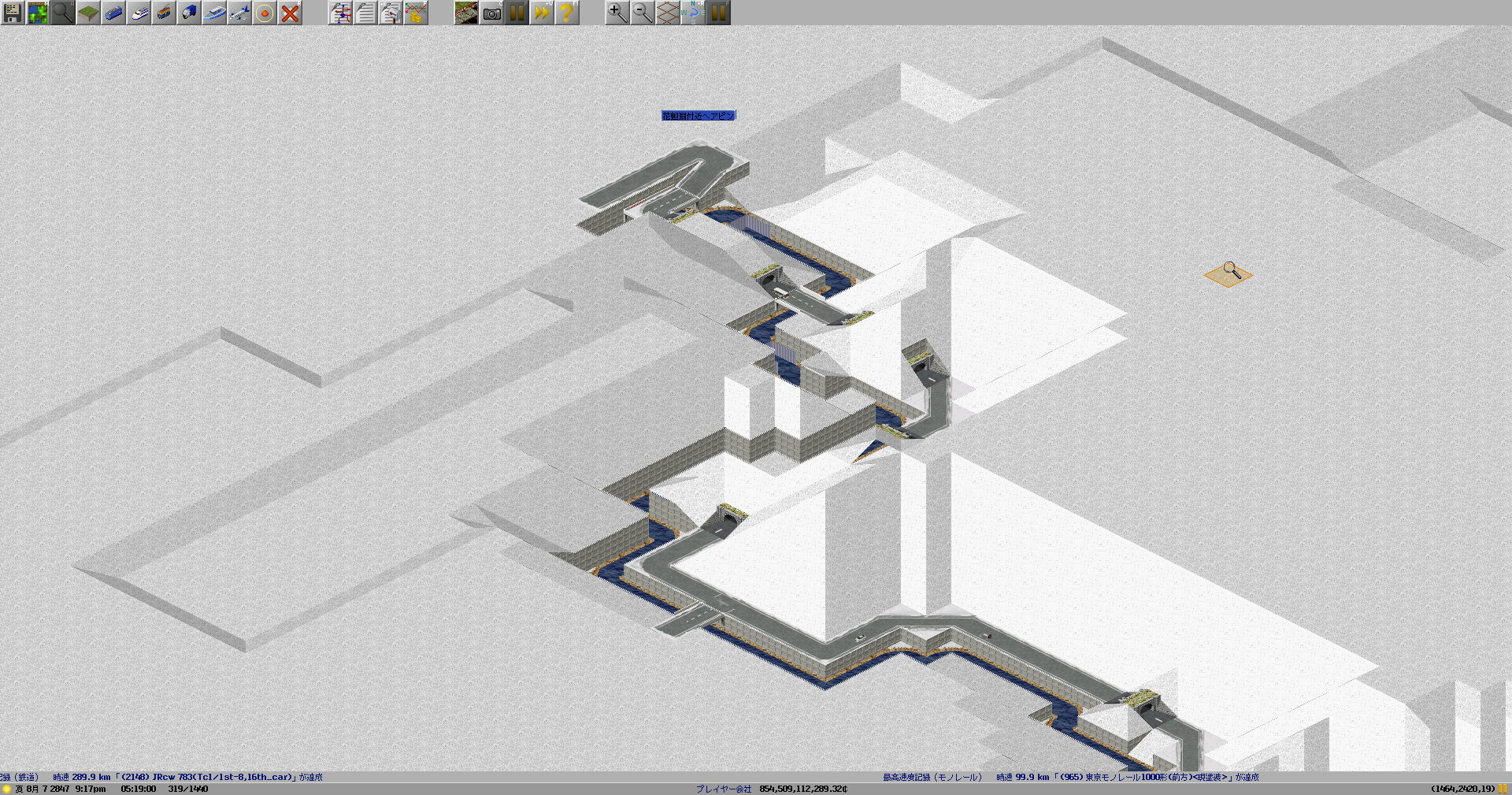Open the minimap window
The height and width of the screenshot is (795, 1512).
coord(38,13)
